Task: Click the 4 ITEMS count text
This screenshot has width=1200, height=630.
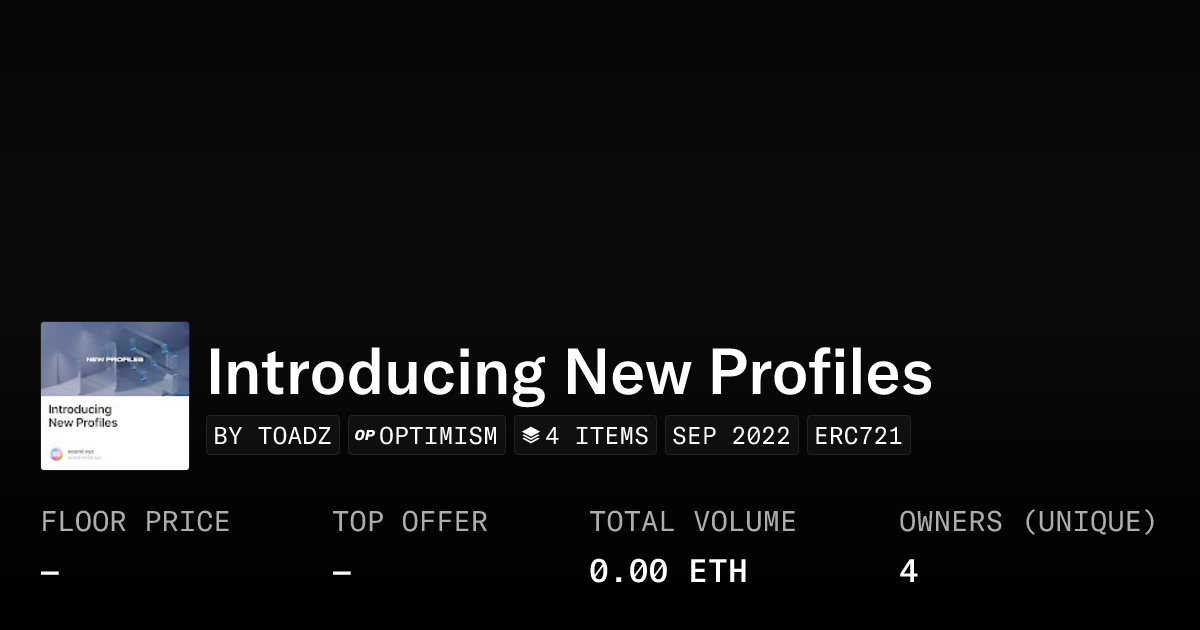Action: pyautogui.click(x=597, y=436)
